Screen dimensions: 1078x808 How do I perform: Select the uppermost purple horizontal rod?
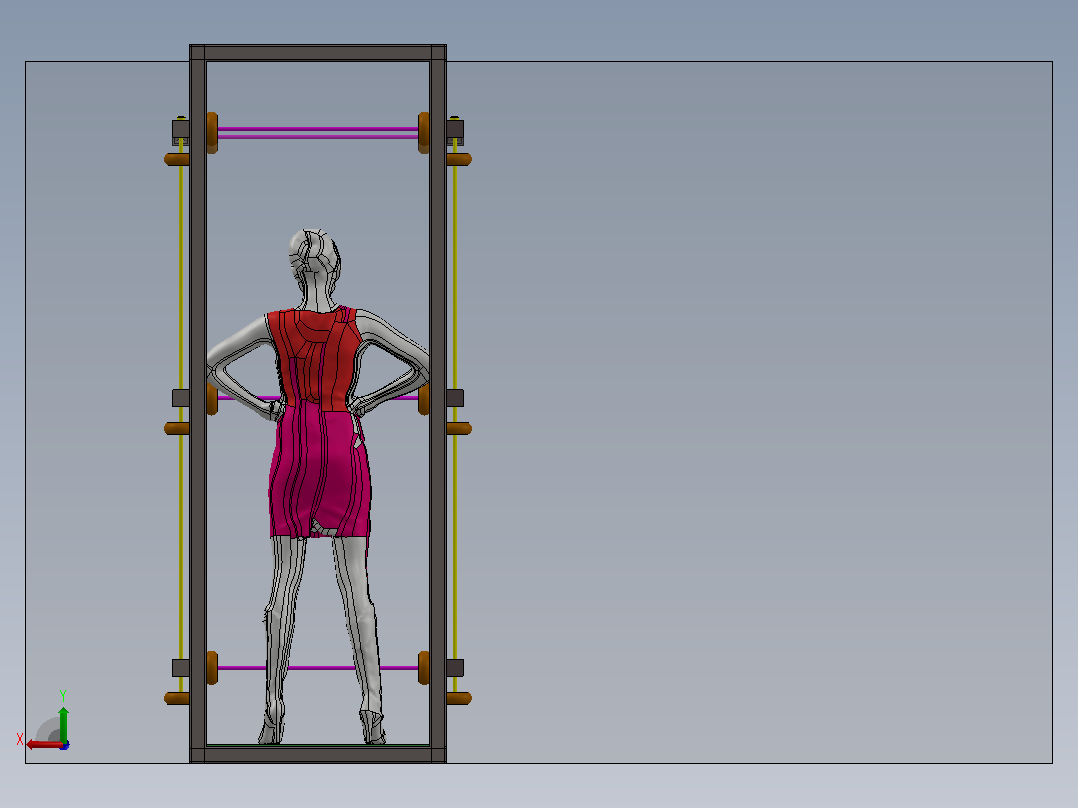click(318, 133)
